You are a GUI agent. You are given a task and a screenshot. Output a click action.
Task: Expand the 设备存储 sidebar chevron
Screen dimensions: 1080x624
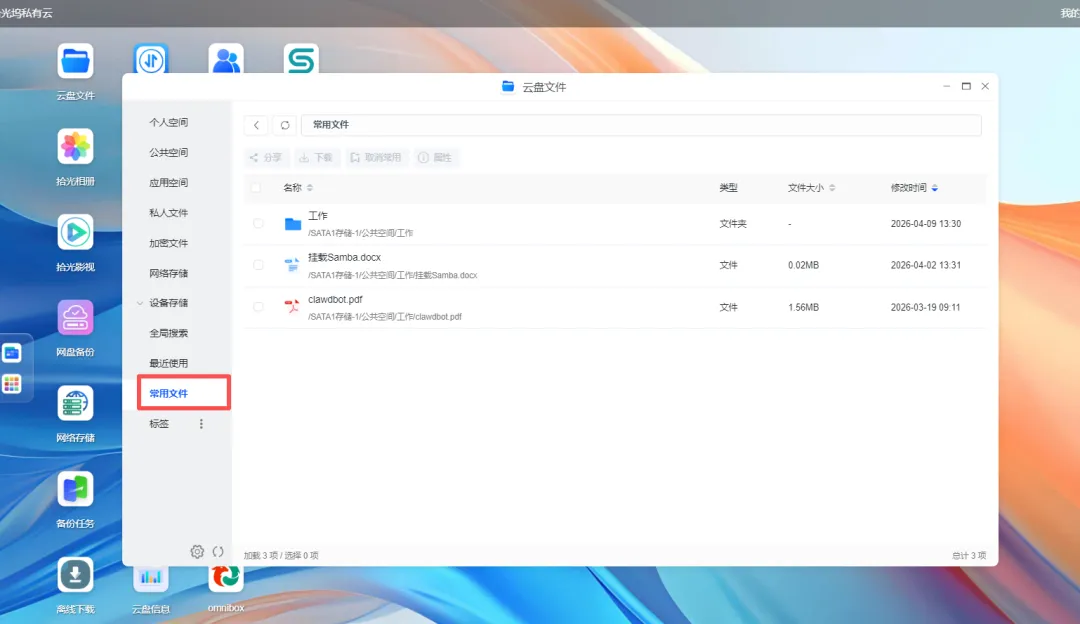point(140,303)
